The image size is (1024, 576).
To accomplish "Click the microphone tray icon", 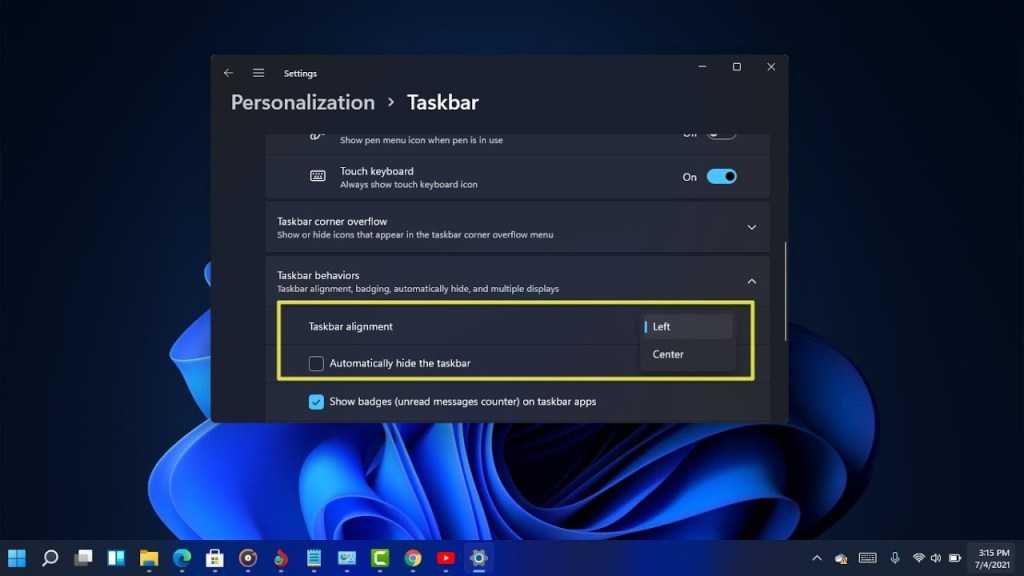I will pyautogui.click(x=895, y=558).
